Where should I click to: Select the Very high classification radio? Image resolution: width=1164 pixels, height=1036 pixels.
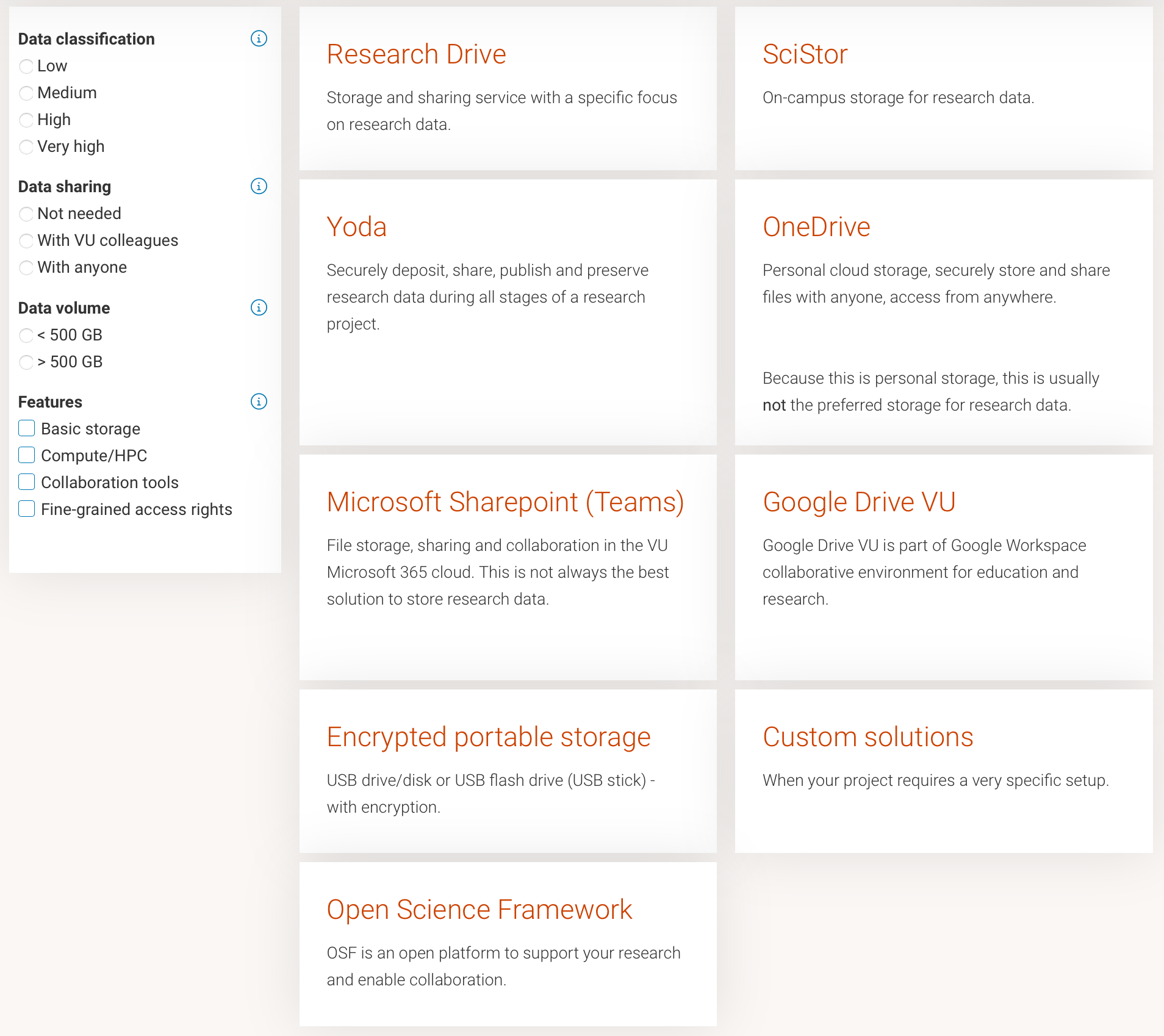pos(26,146)
